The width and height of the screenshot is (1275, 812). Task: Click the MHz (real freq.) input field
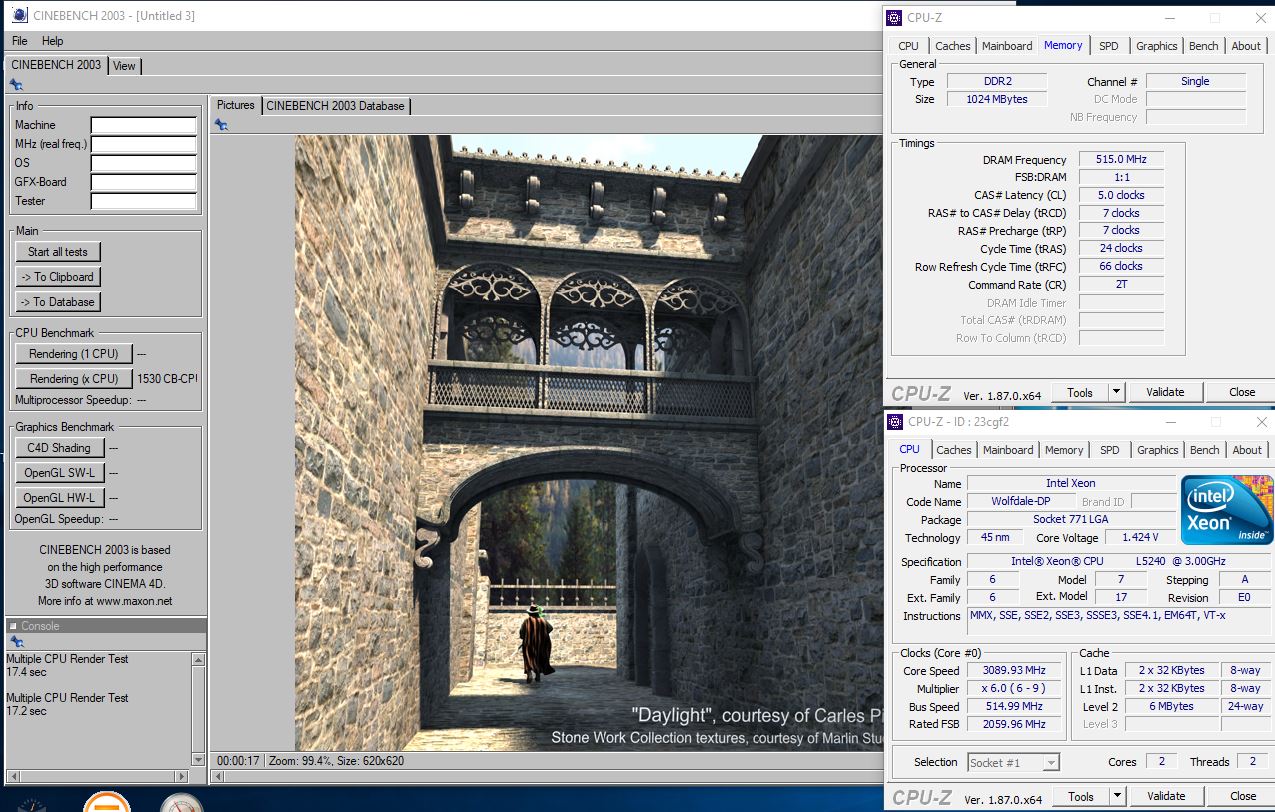(144, 144)
